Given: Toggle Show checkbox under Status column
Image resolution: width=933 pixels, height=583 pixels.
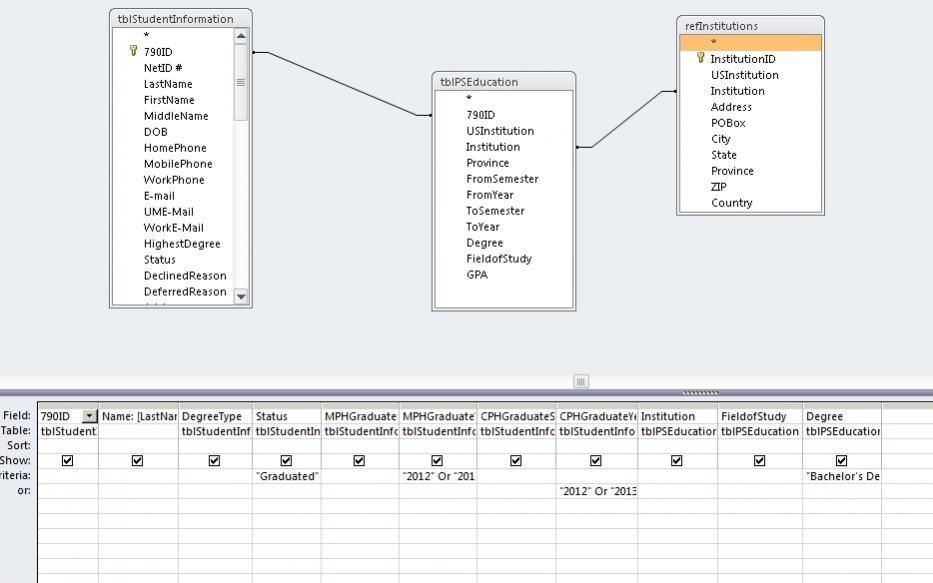Looking at the screenshot, I should click(x=286, y=460).
